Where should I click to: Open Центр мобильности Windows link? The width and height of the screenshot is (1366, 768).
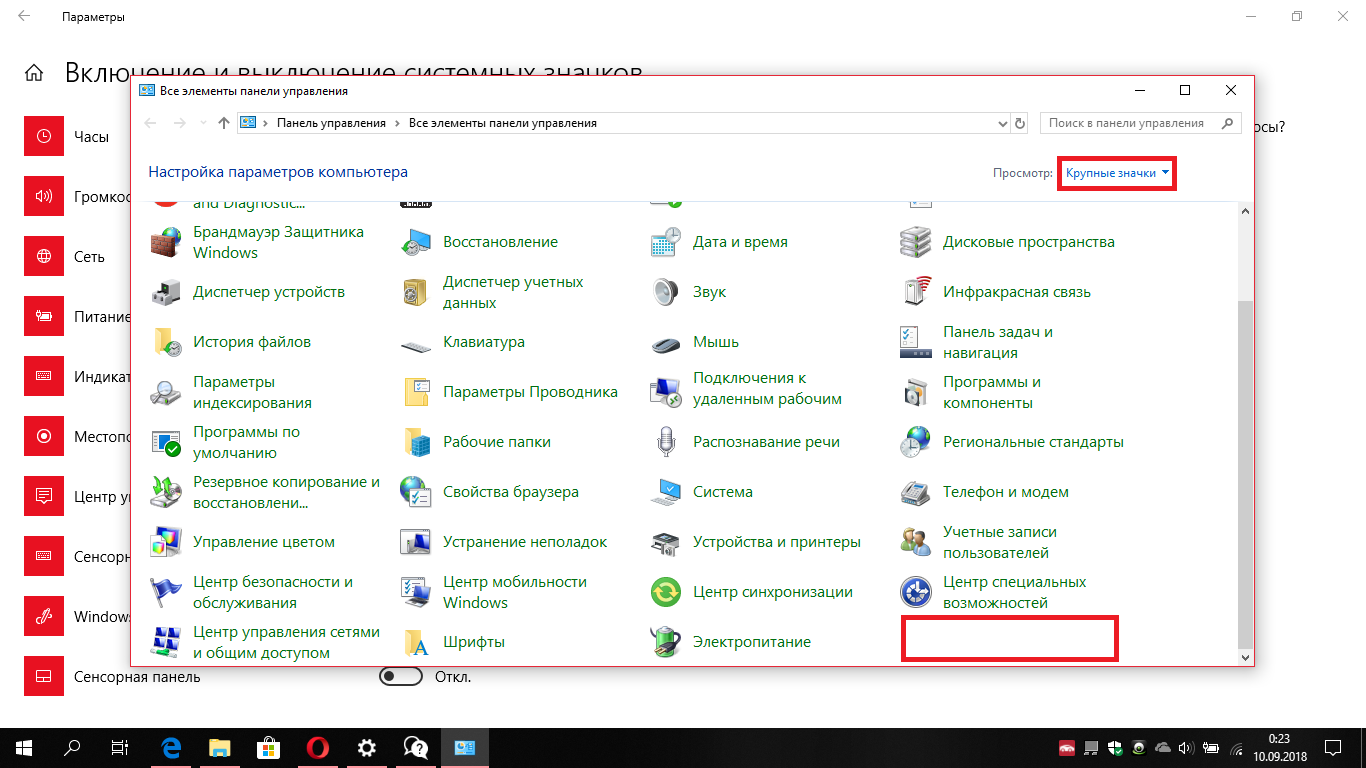click(515, 592)
